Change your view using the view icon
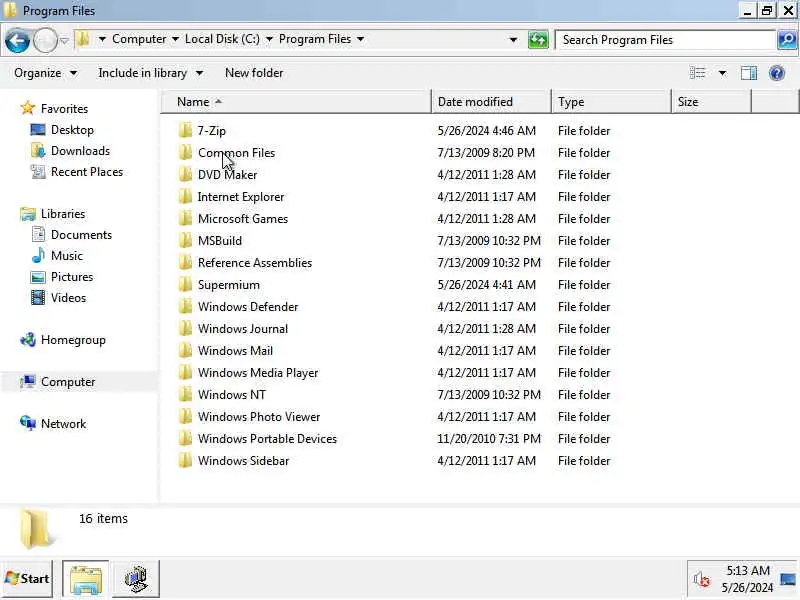 click(x=697, y=73)
